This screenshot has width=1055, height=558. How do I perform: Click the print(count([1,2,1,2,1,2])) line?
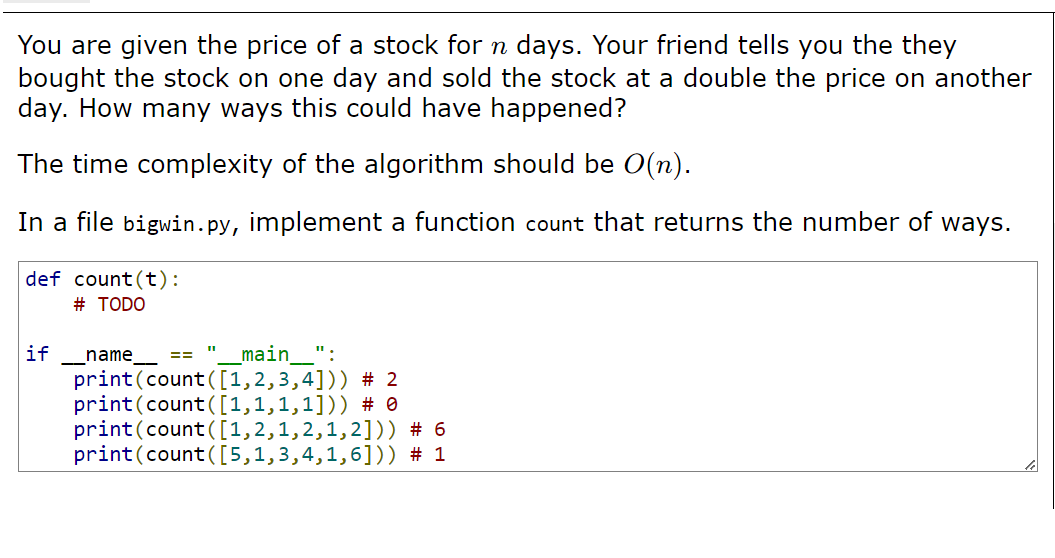(260, 429)
